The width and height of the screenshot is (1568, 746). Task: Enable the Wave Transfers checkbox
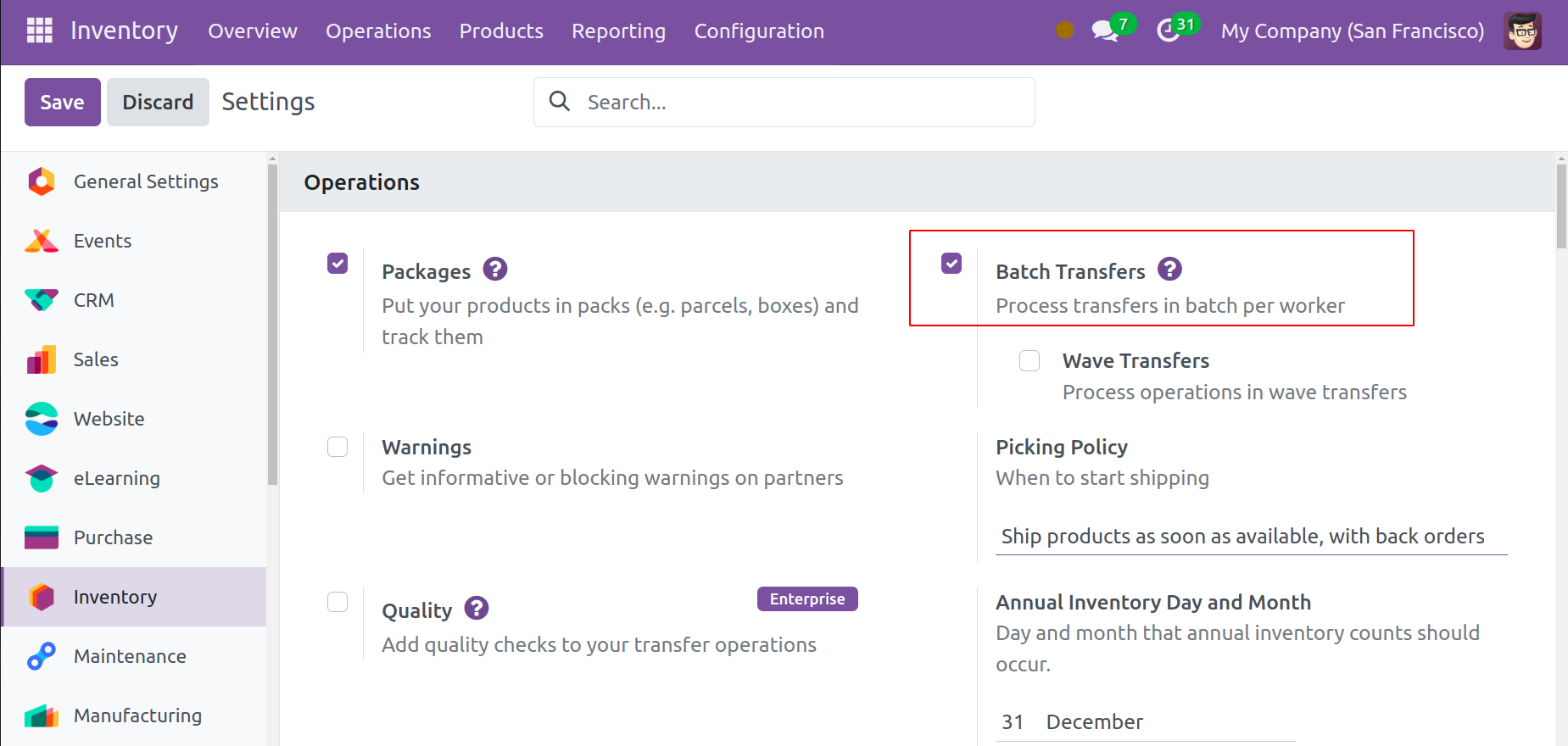pyautogui.click(x=1030, y=361)
